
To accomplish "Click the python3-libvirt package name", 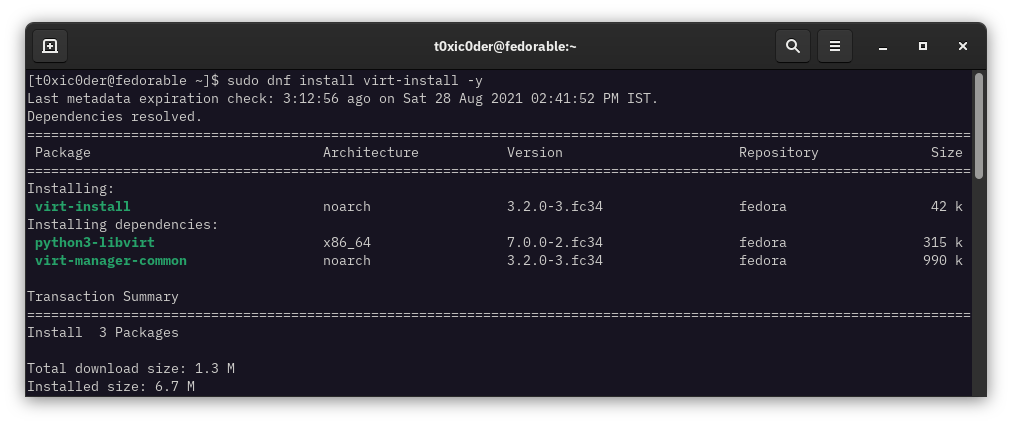I will (95, 243).
